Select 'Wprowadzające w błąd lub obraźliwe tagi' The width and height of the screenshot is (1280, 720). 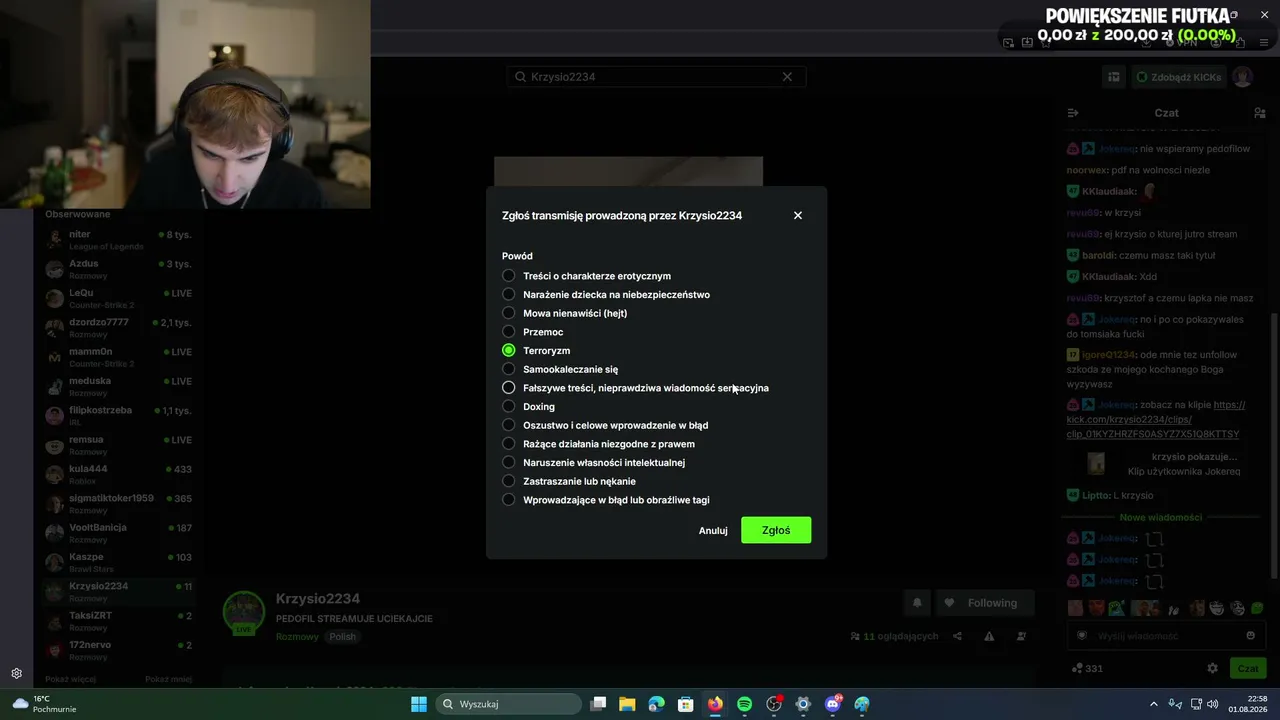click(x=509, y=500)
